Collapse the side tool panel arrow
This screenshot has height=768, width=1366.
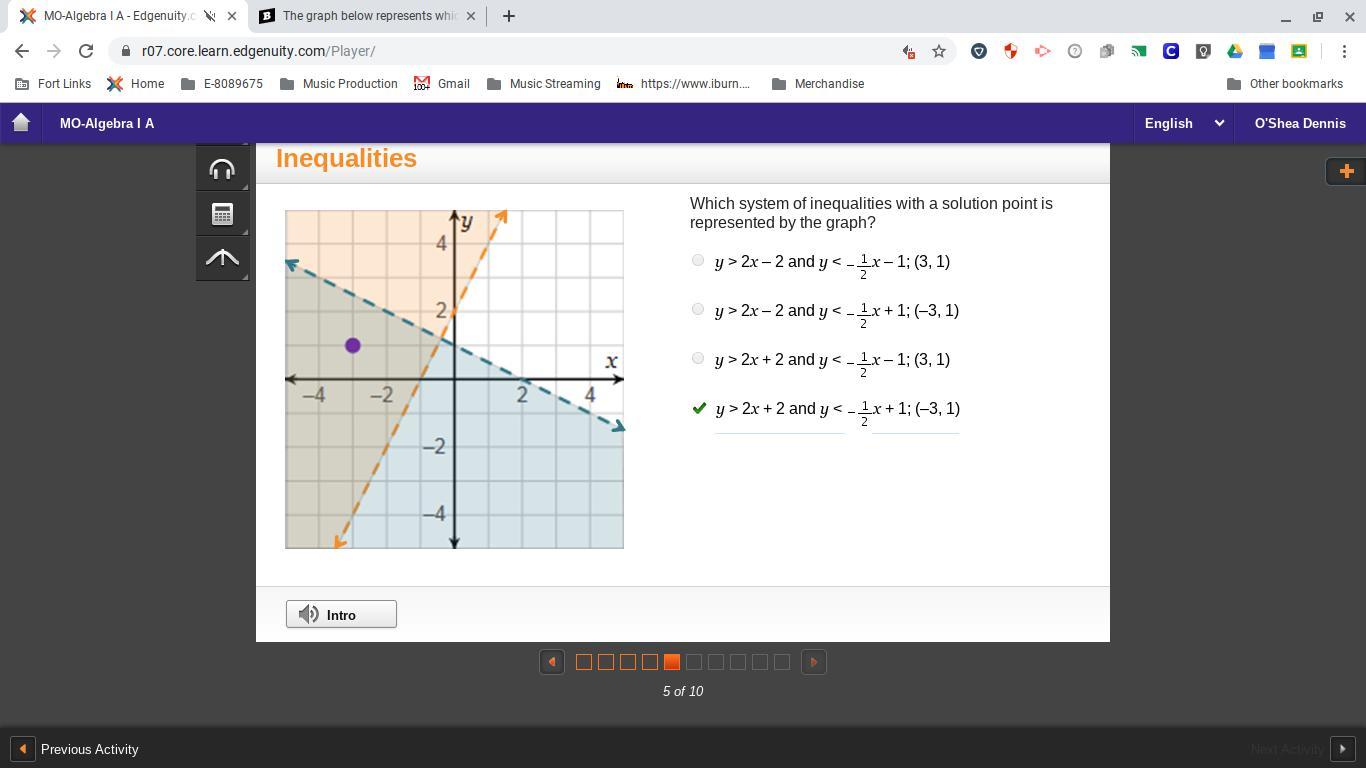click(x=222, y=258)
